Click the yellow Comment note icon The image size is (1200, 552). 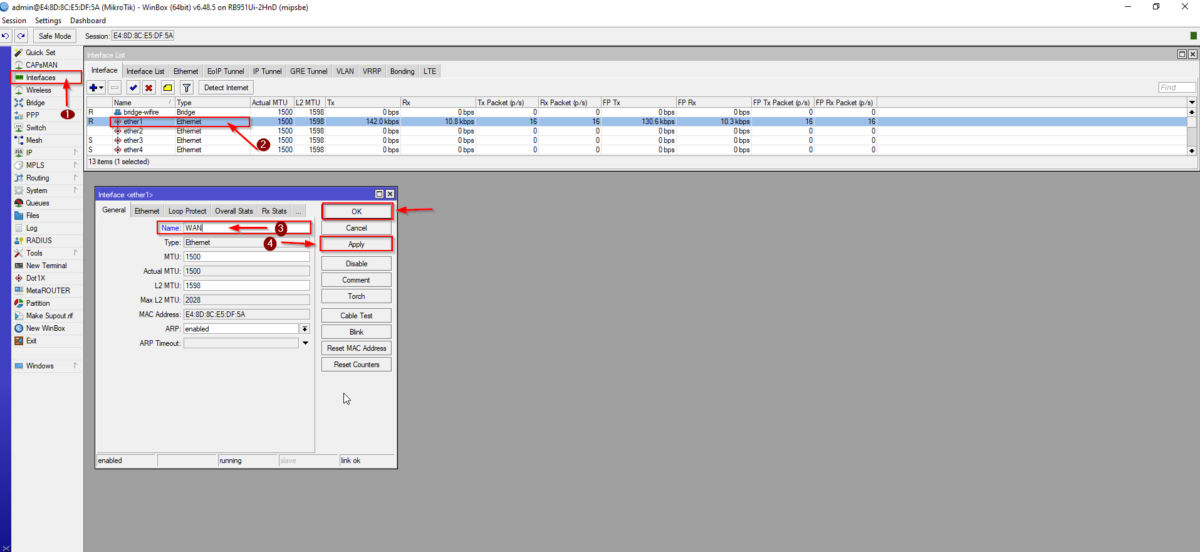click(167, 88)
